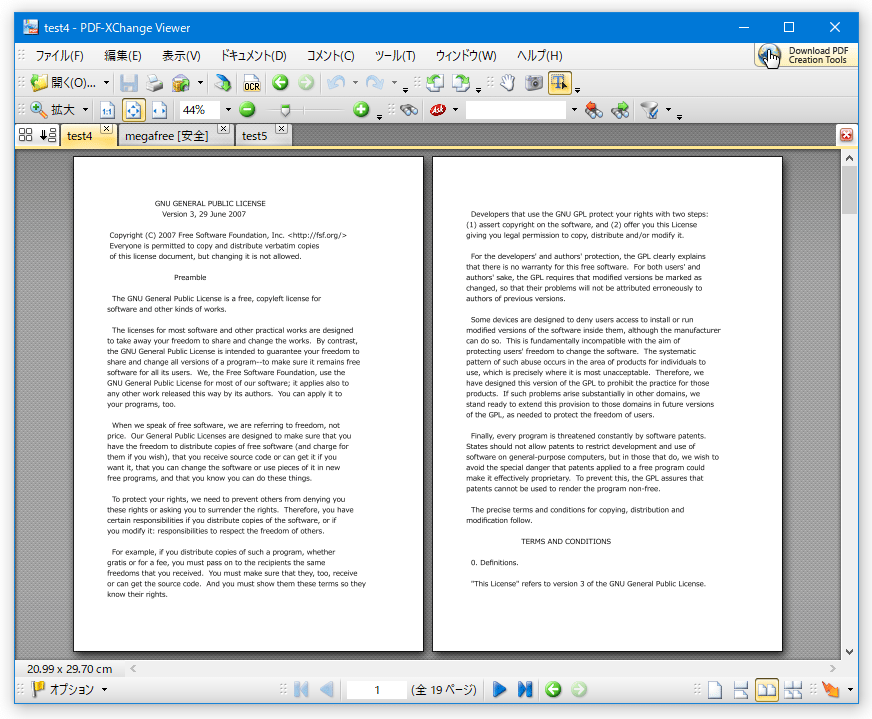
Task: Click the tab thumbnails grid icon
Action: [x=26, y=135]
